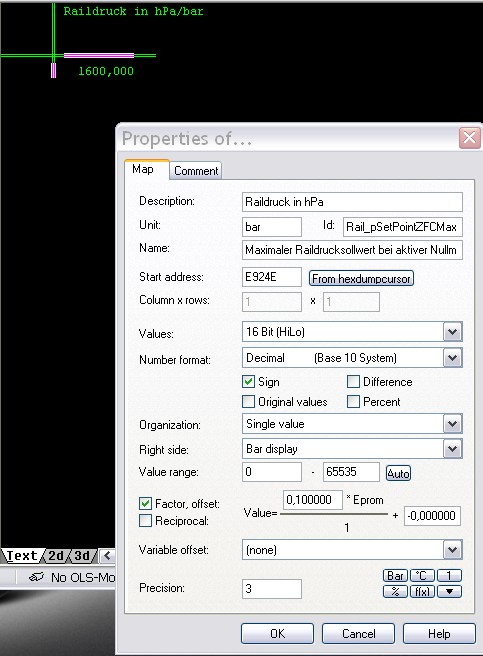Toggle the Sign checkbox
The image size is (483, 656).
point(248,382)
